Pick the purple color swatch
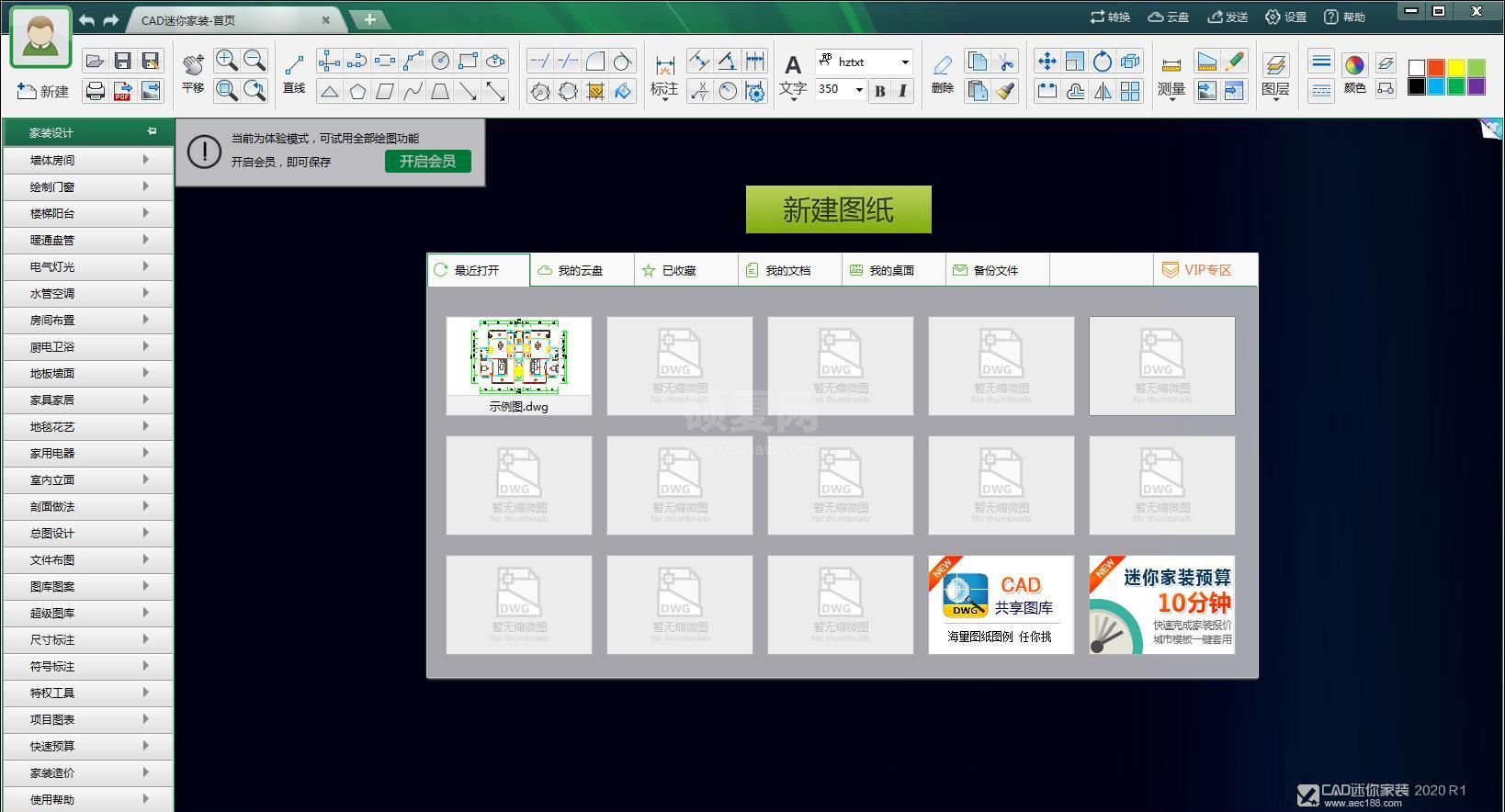Screen dimensions: 1505x812 click(1477, 86)
